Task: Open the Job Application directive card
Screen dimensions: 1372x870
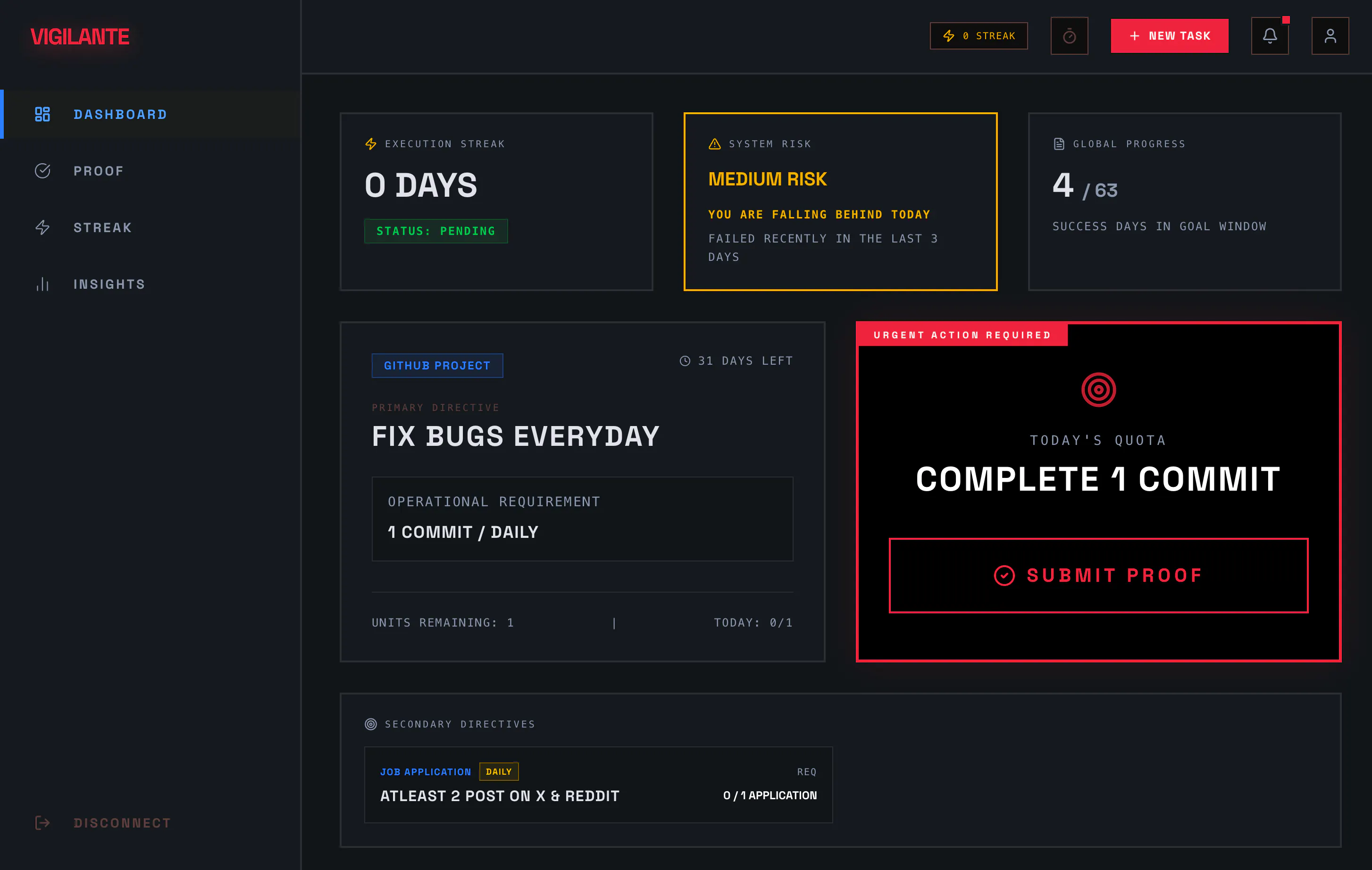Action: [598, 785]
